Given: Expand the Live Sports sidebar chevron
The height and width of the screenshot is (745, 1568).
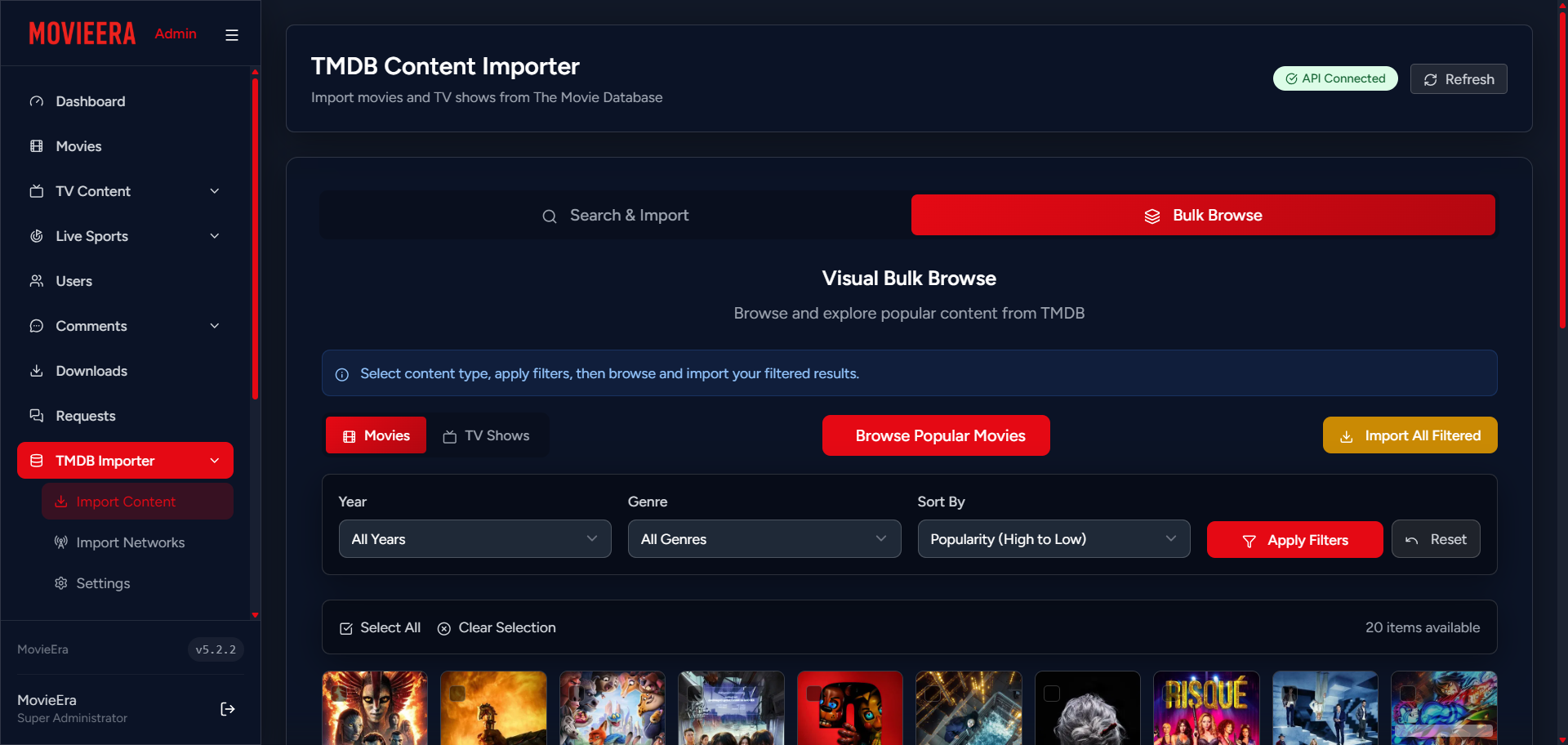Looking at the screenshot, I should (x=215, y=236).
